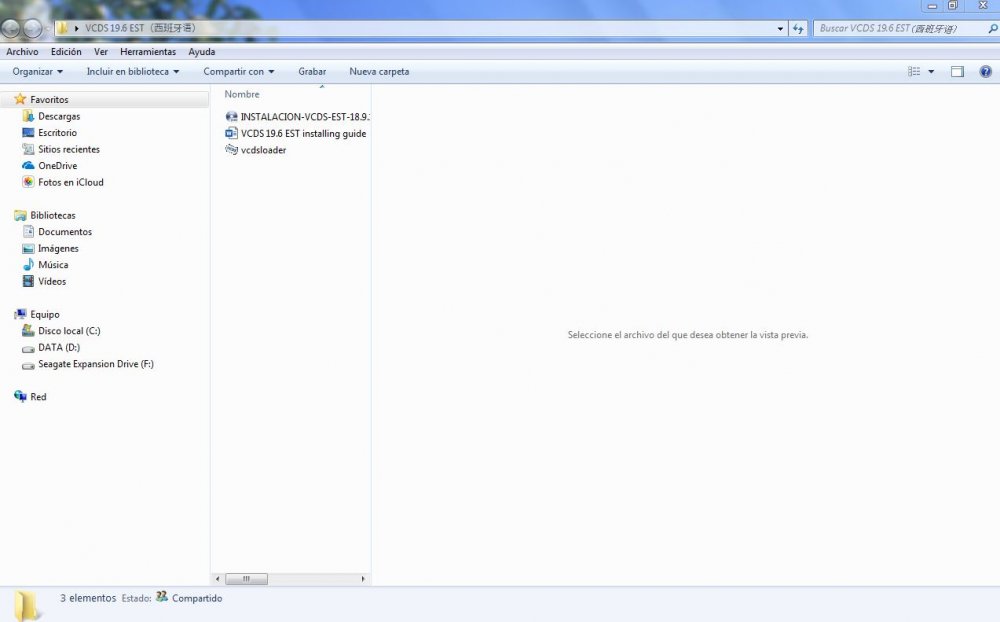Viewport: 1000px width, 622px height.
Task: Select the vcdsloader file name
Action: tap(263, 150)
